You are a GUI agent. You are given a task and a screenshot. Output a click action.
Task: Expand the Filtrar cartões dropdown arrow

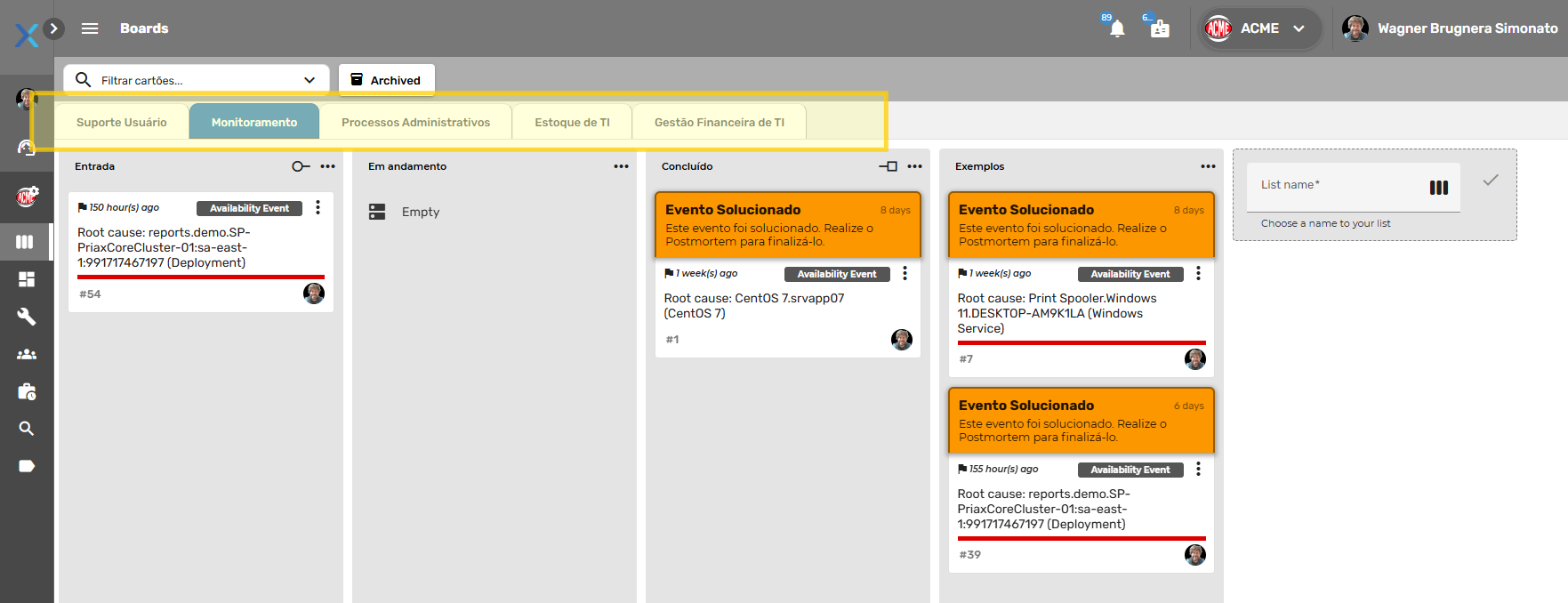(310, 80)
